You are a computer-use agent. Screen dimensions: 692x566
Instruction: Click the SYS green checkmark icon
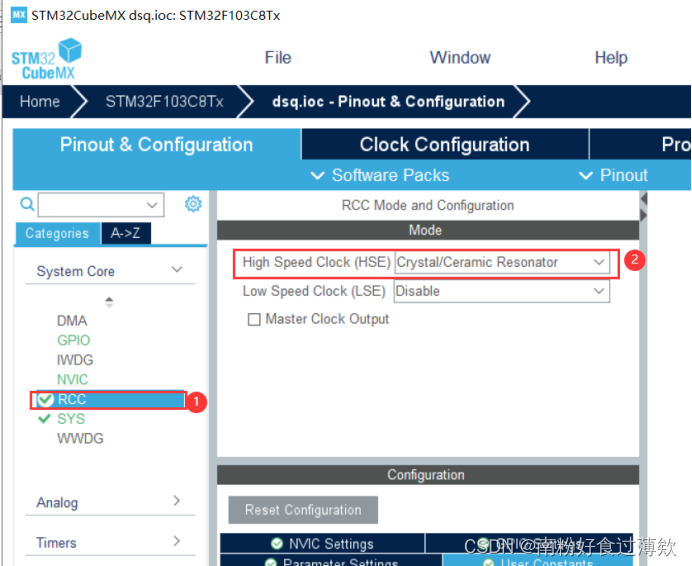[x=44, y=419]
